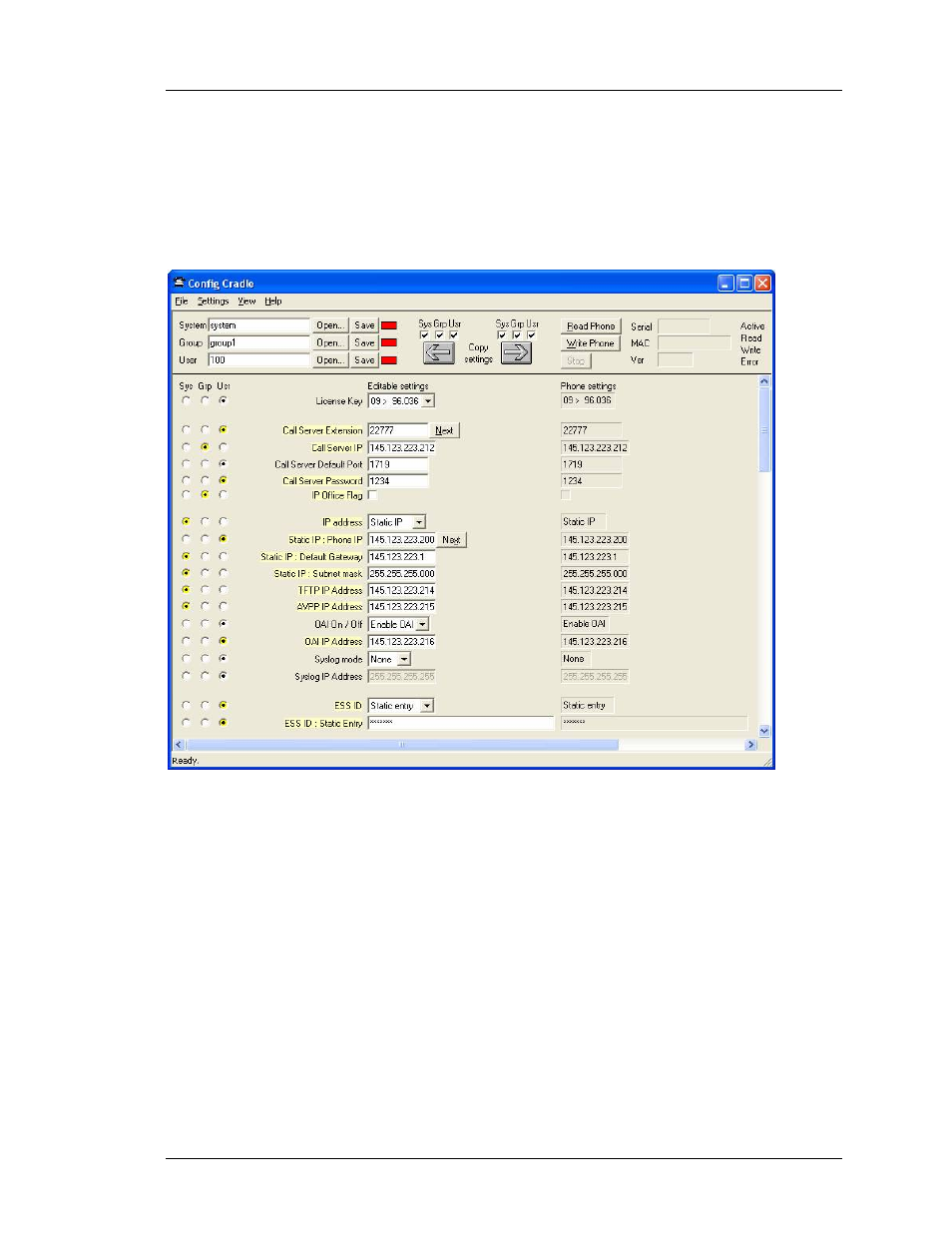This screenshot has height=1233, width=952.
Task: Click the User file name field
Action: click(259, 360)
